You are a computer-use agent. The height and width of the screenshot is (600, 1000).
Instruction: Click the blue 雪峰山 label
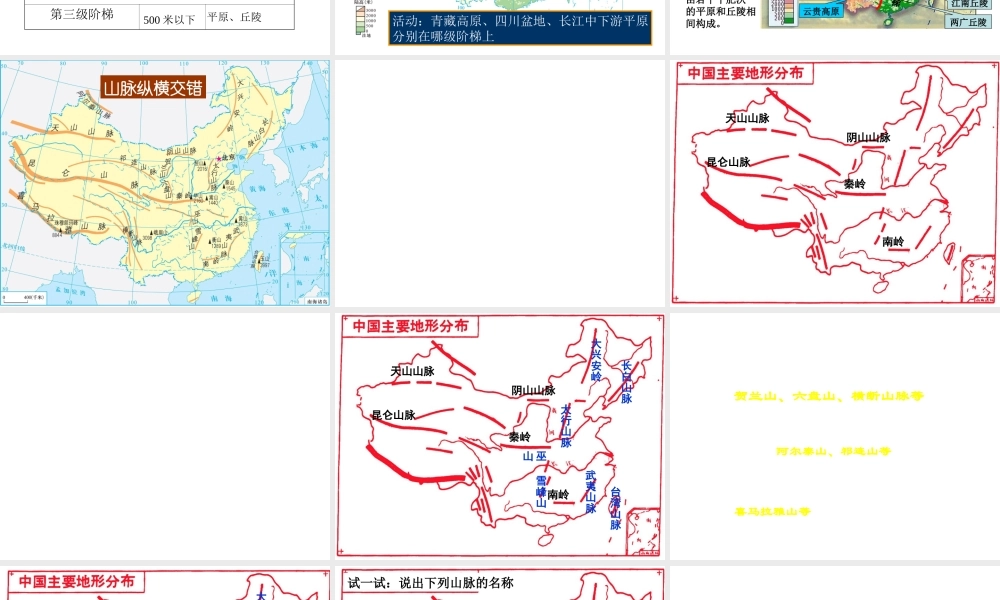click(x=541, y=492)
